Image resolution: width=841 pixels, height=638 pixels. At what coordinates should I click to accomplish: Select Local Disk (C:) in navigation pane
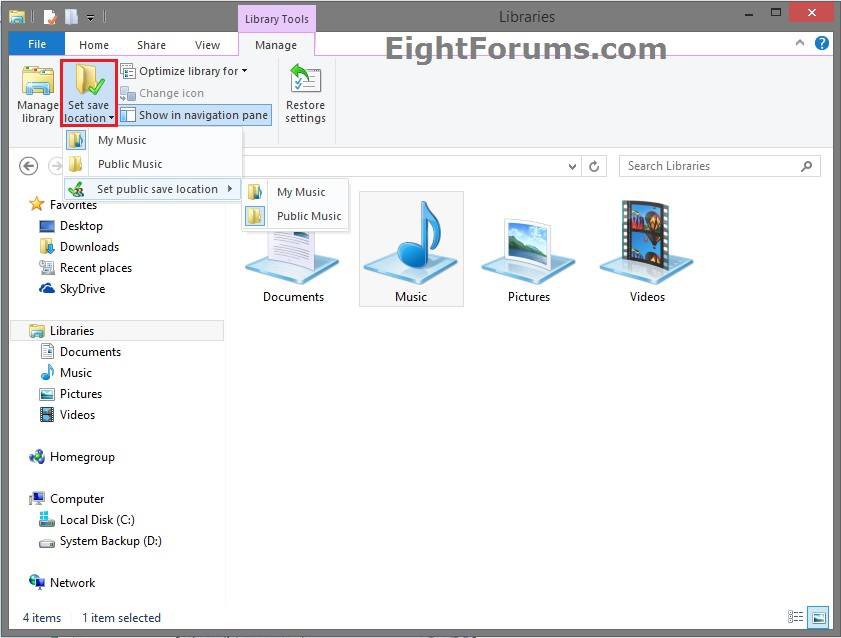click(97, 520)
